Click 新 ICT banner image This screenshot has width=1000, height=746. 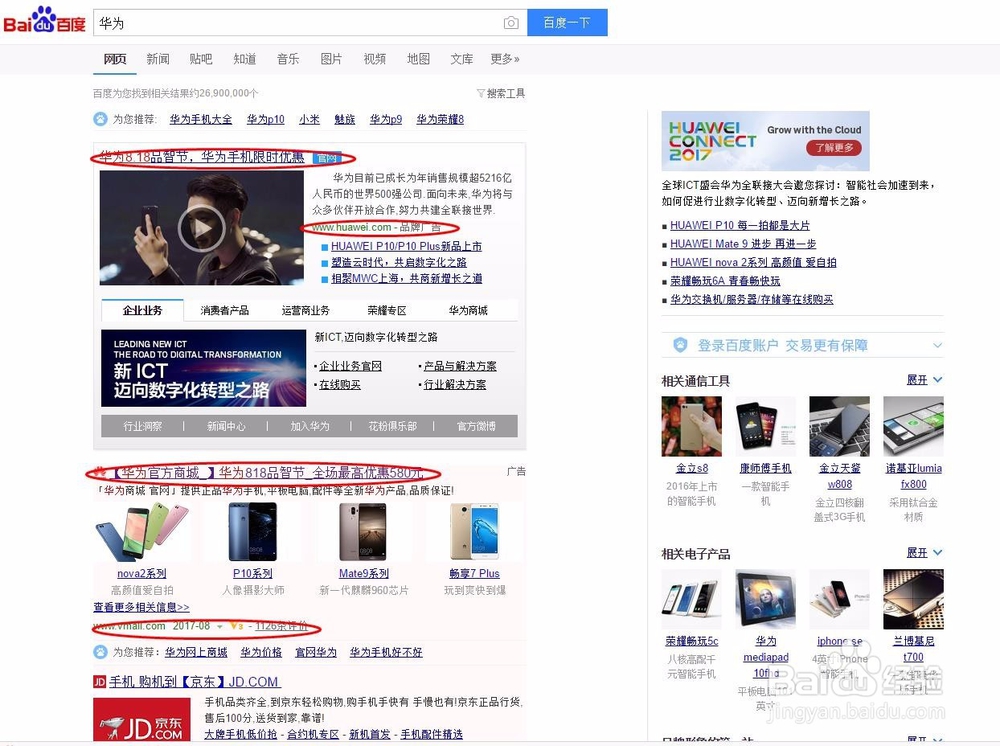[x=203, y=368]
